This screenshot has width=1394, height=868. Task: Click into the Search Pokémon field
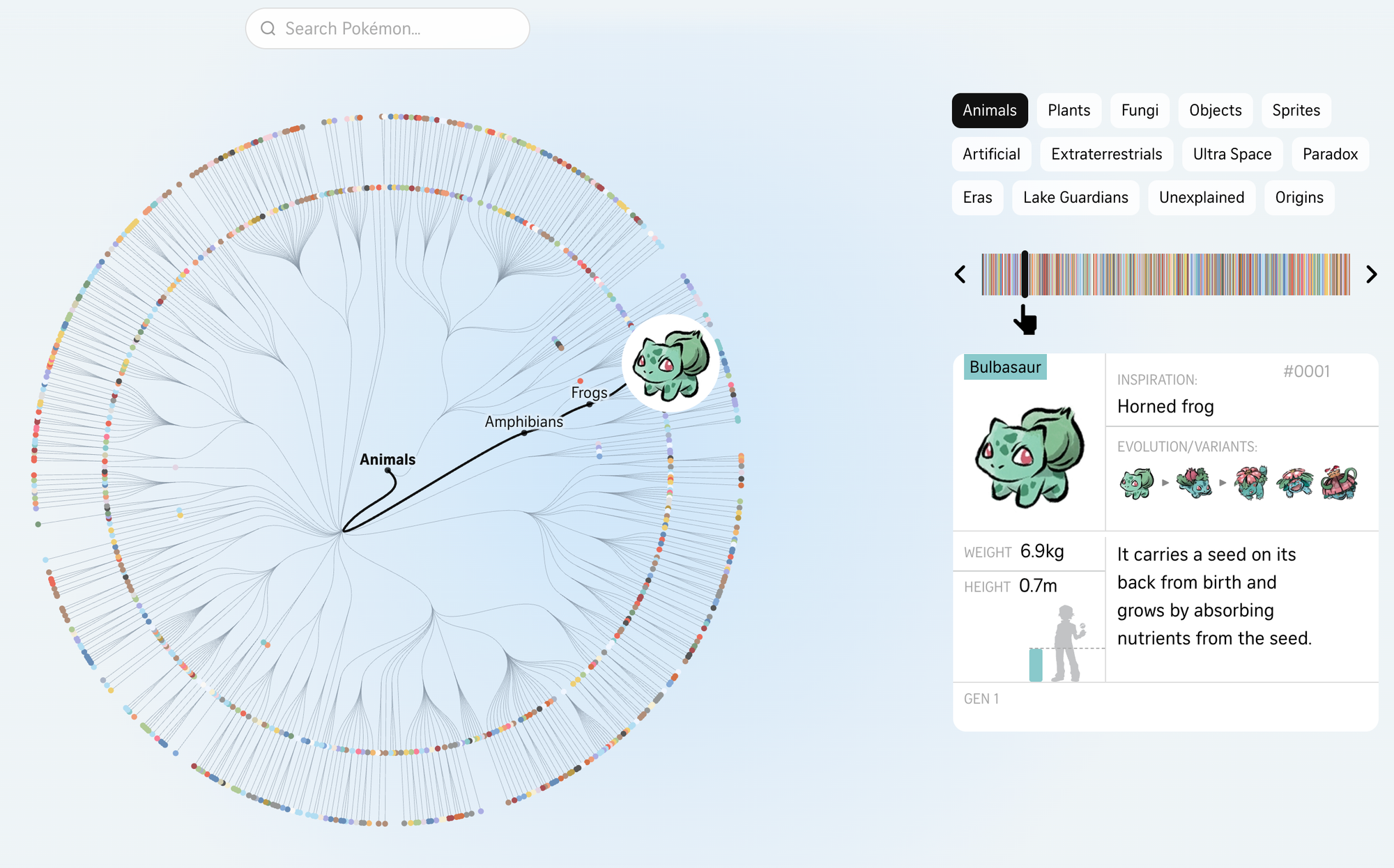[x=397, y=29]
